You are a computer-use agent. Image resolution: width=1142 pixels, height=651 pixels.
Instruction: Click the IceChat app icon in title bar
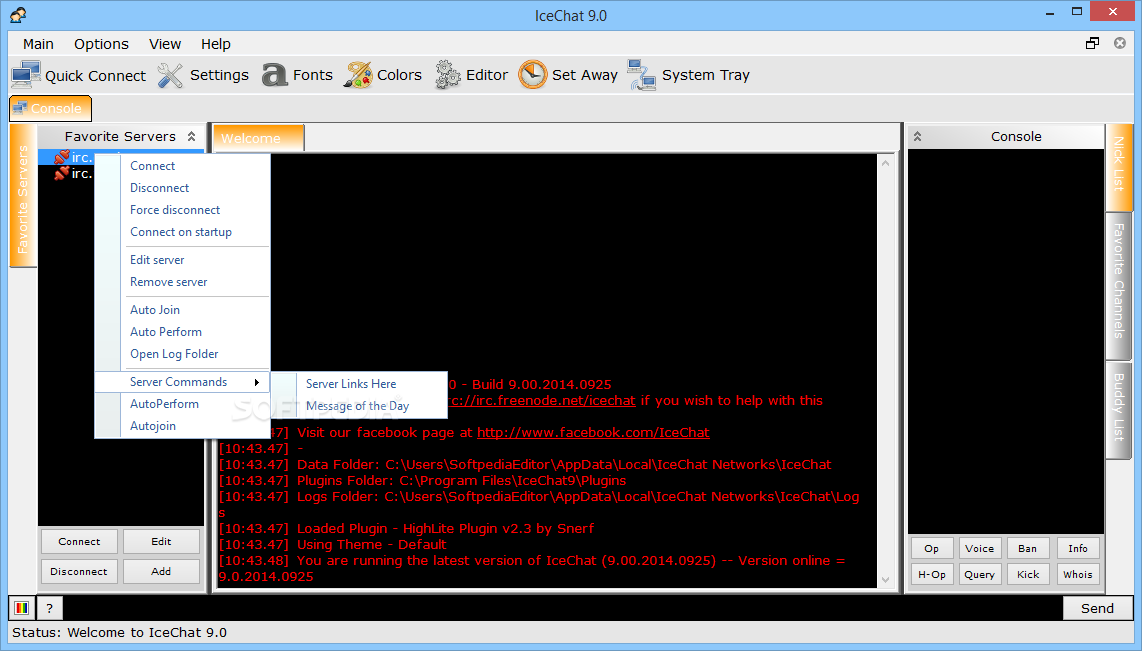18,15
